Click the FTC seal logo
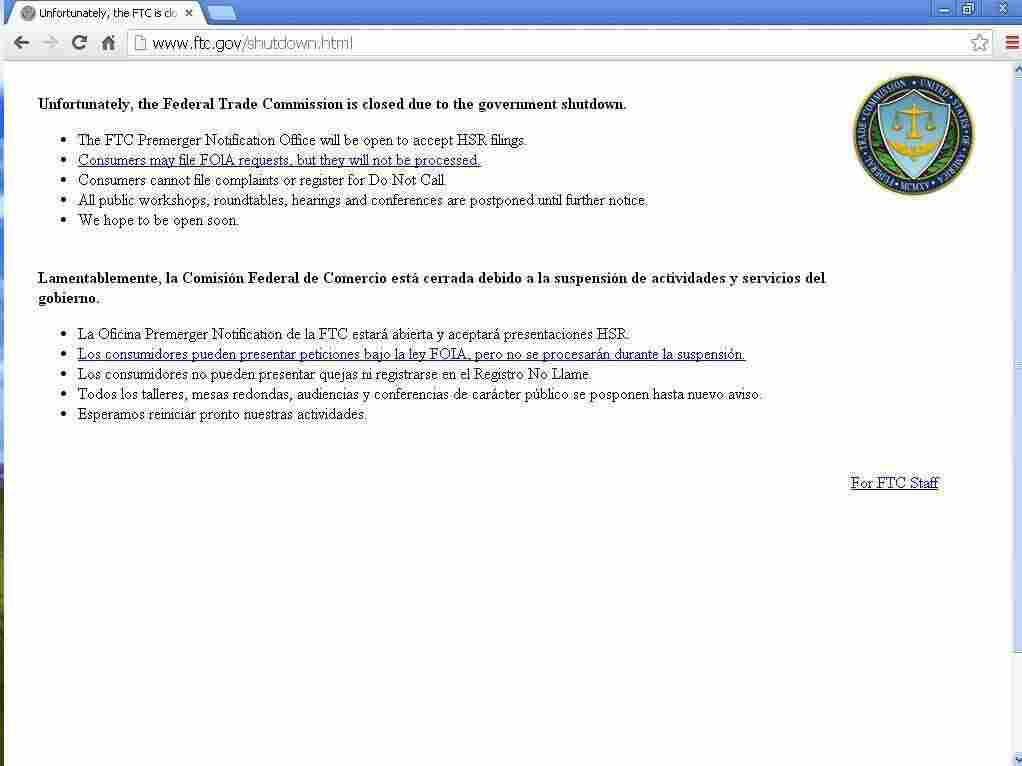 (x=914, y=134)
